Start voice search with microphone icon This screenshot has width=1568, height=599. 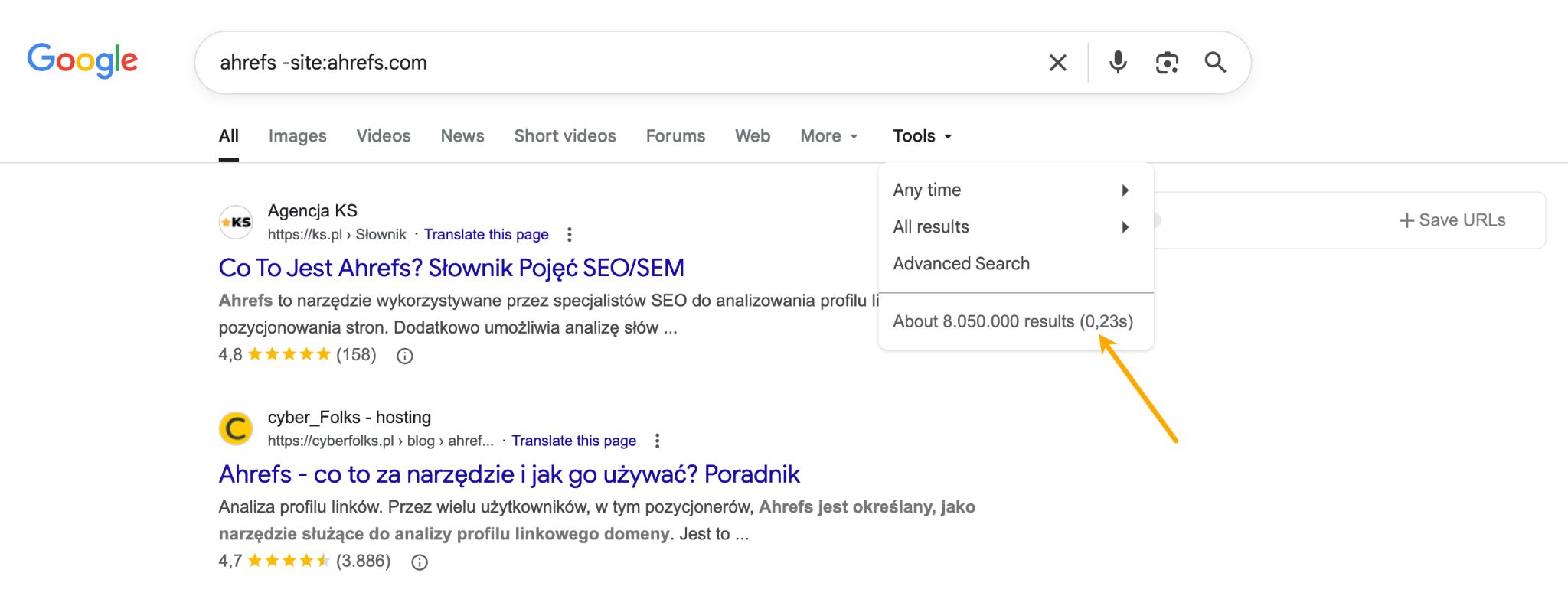click(1118, 63)
